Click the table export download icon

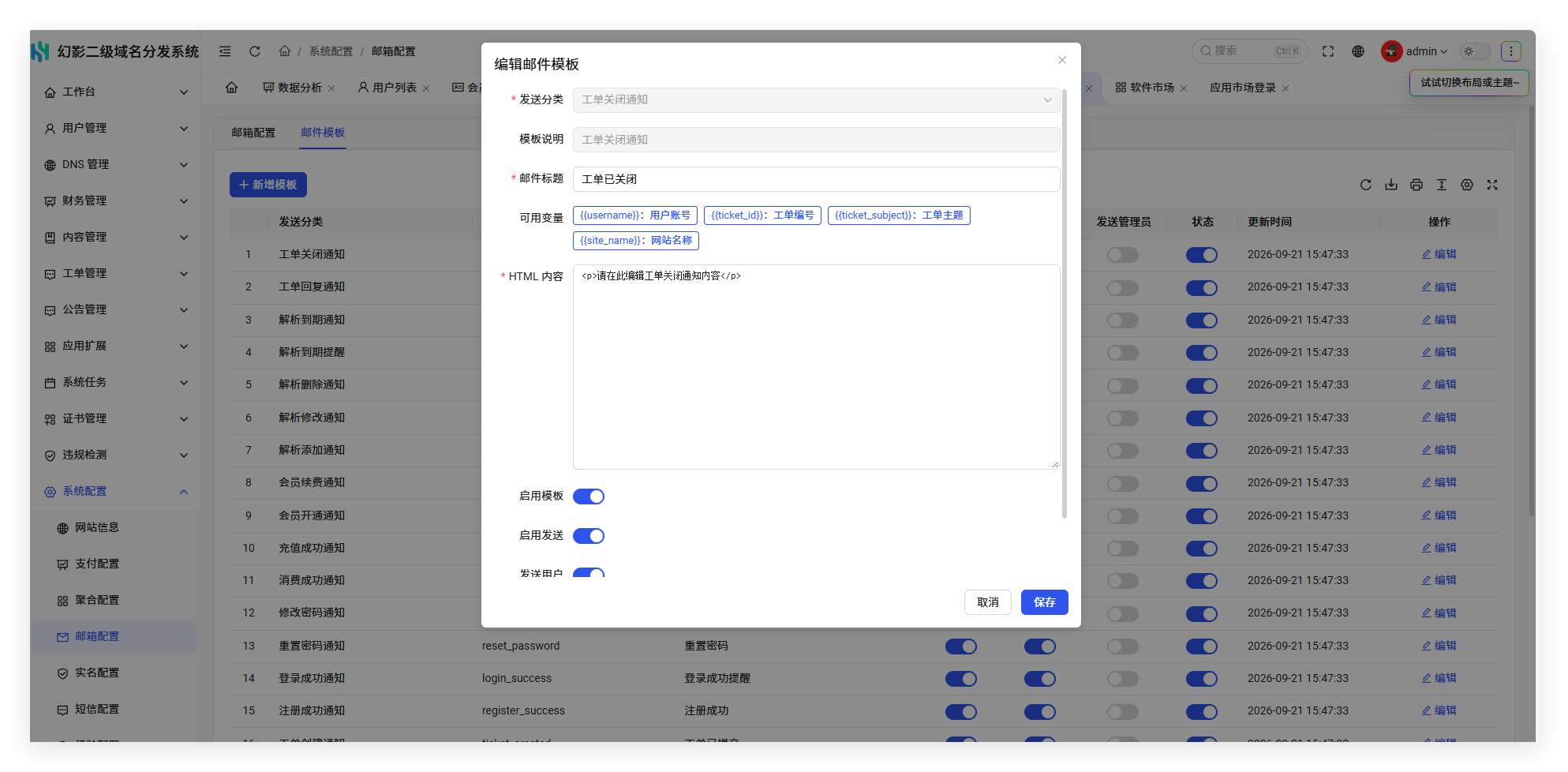[1391, 185]
